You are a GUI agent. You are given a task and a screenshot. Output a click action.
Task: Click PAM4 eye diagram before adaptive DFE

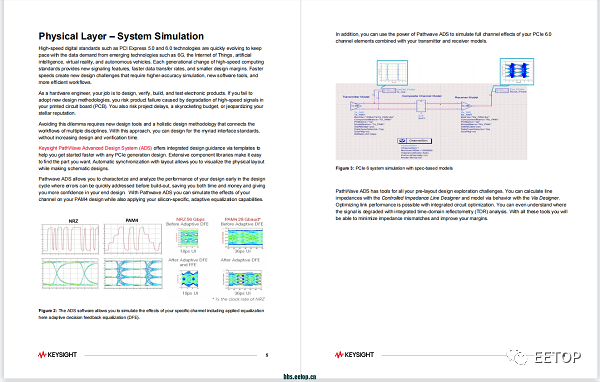click(x=243, y=238)
